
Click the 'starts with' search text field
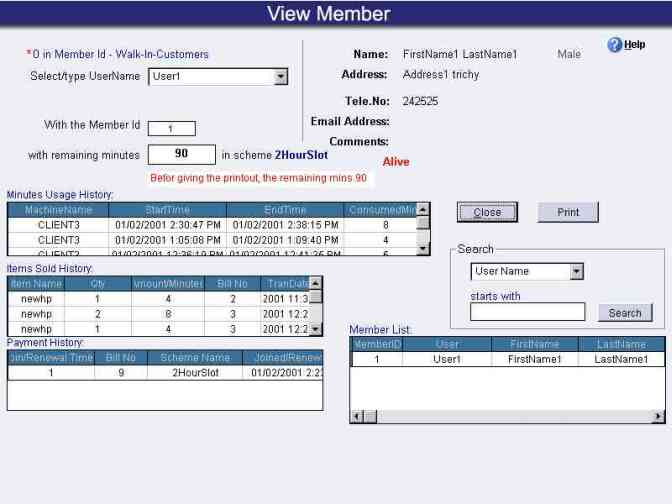click(x=527, y=313)
